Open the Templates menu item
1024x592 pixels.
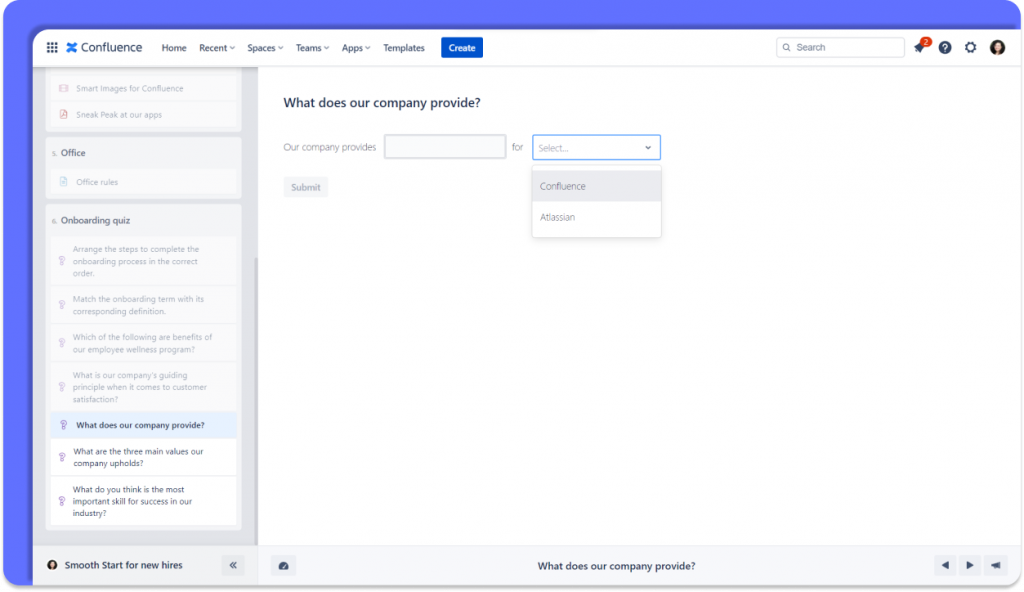(404, 48)
